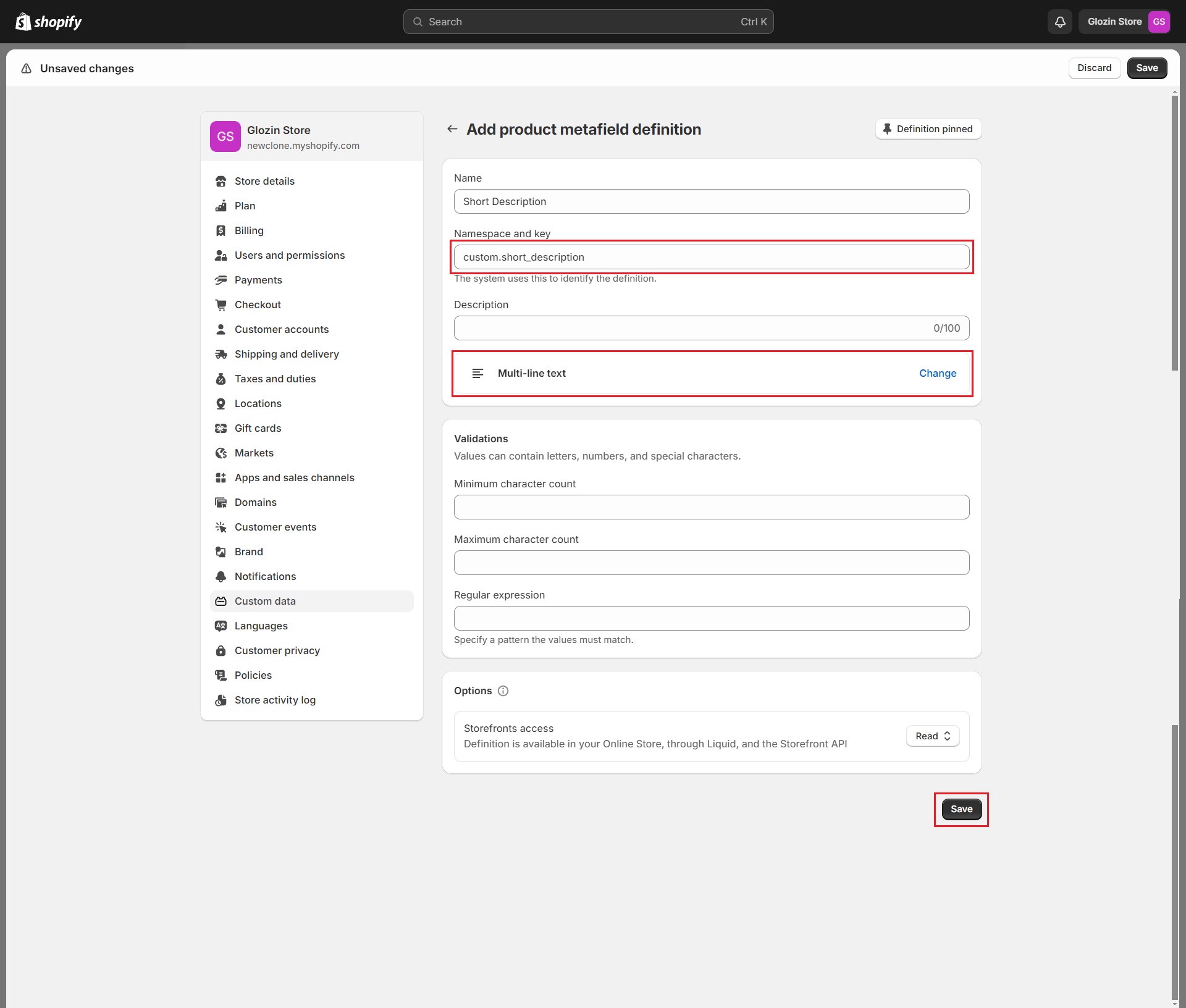1186x1008 pixels.
Task: Click the Gift cards icon
Action: [x=221, y=428]
